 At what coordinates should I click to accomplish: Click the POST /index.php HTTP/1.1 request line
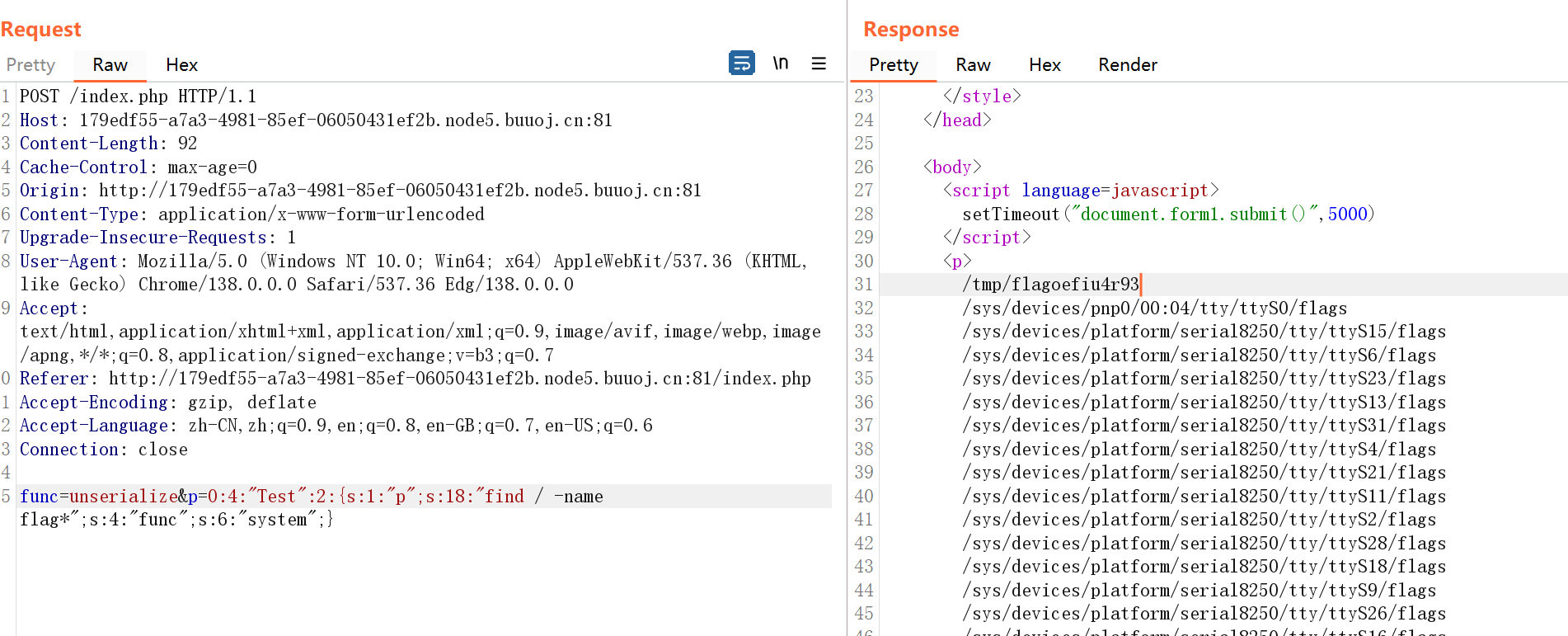click(138, 97)
